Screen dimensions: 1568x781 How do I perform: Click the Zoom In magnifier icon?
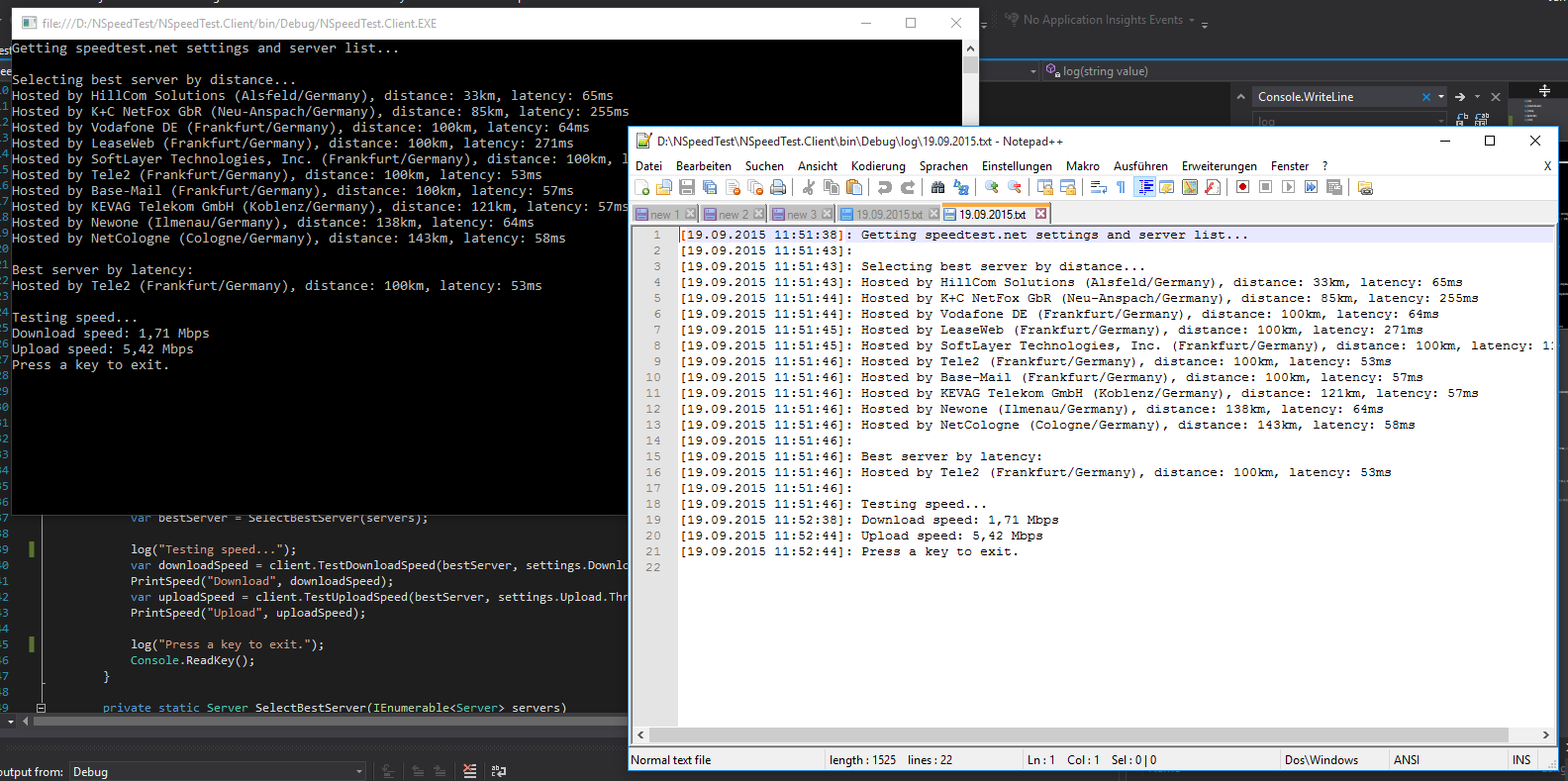pos(991,187)
